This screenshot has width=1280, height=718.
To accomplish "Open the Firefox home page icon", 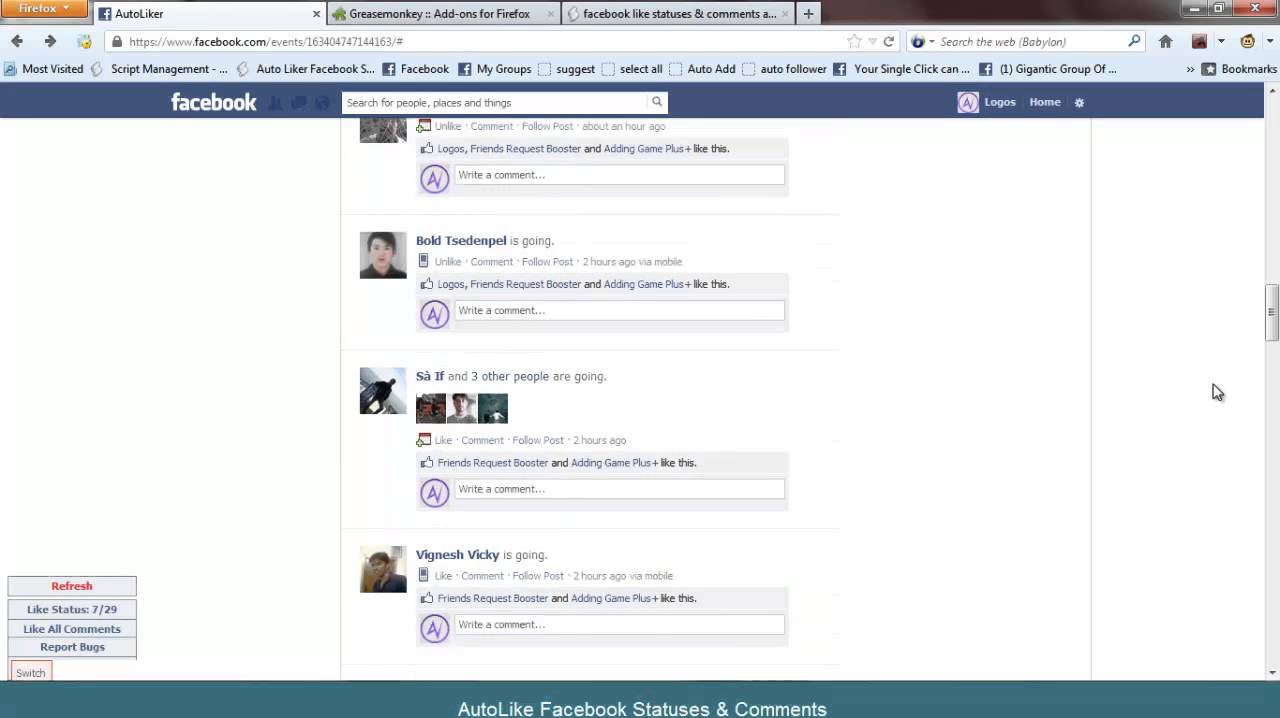I will click(x=1165, y=41).
